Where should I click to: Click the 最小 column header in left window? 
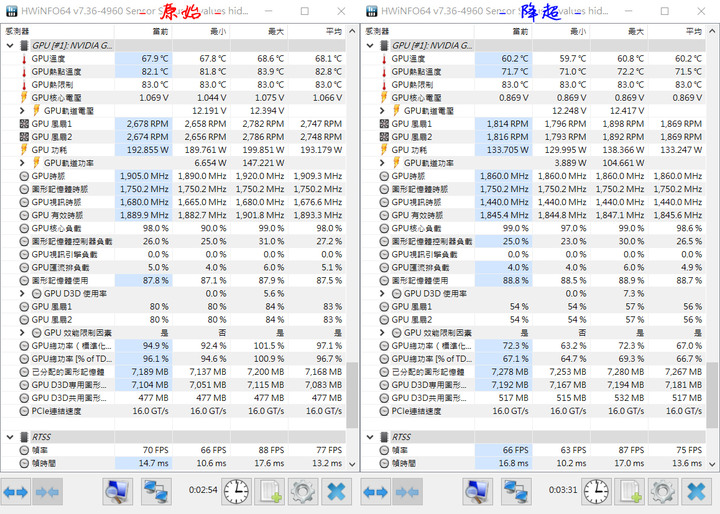point(201,31)
